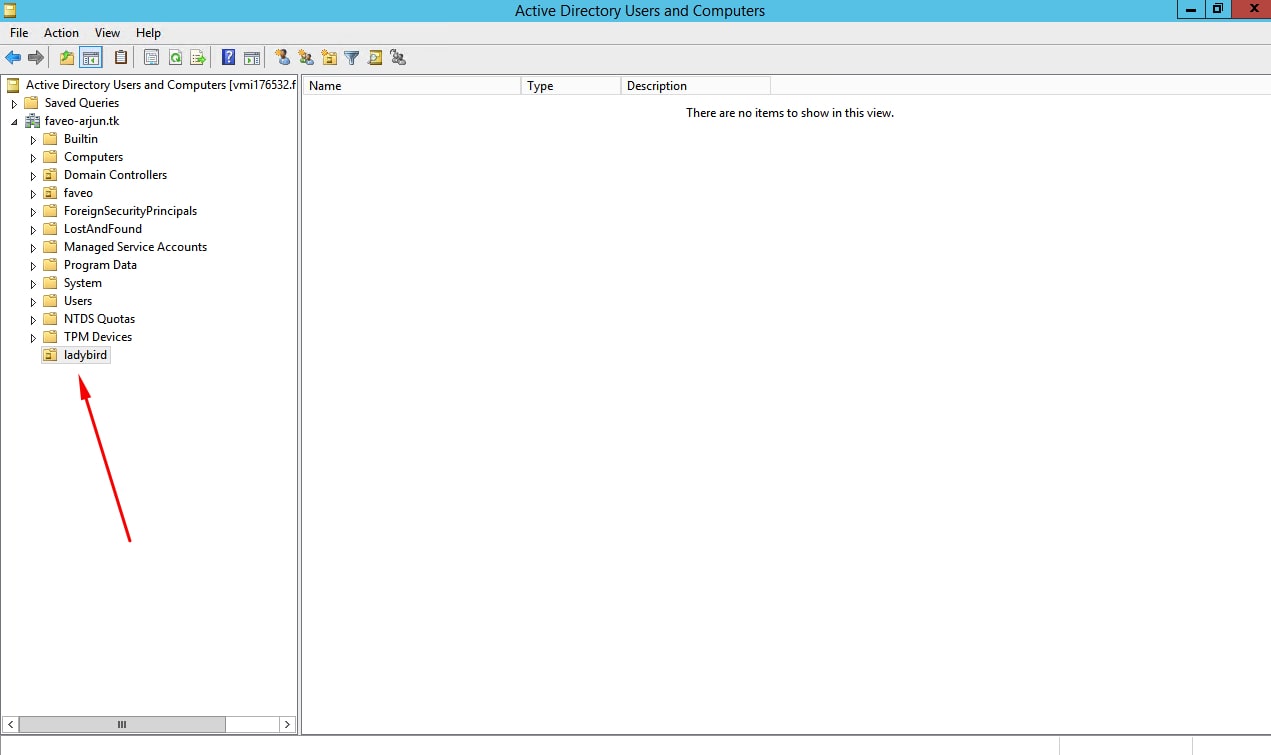The image size is (1271, 755).
Task: Create a new group using the toolbar icon
Action: point(305,57)
